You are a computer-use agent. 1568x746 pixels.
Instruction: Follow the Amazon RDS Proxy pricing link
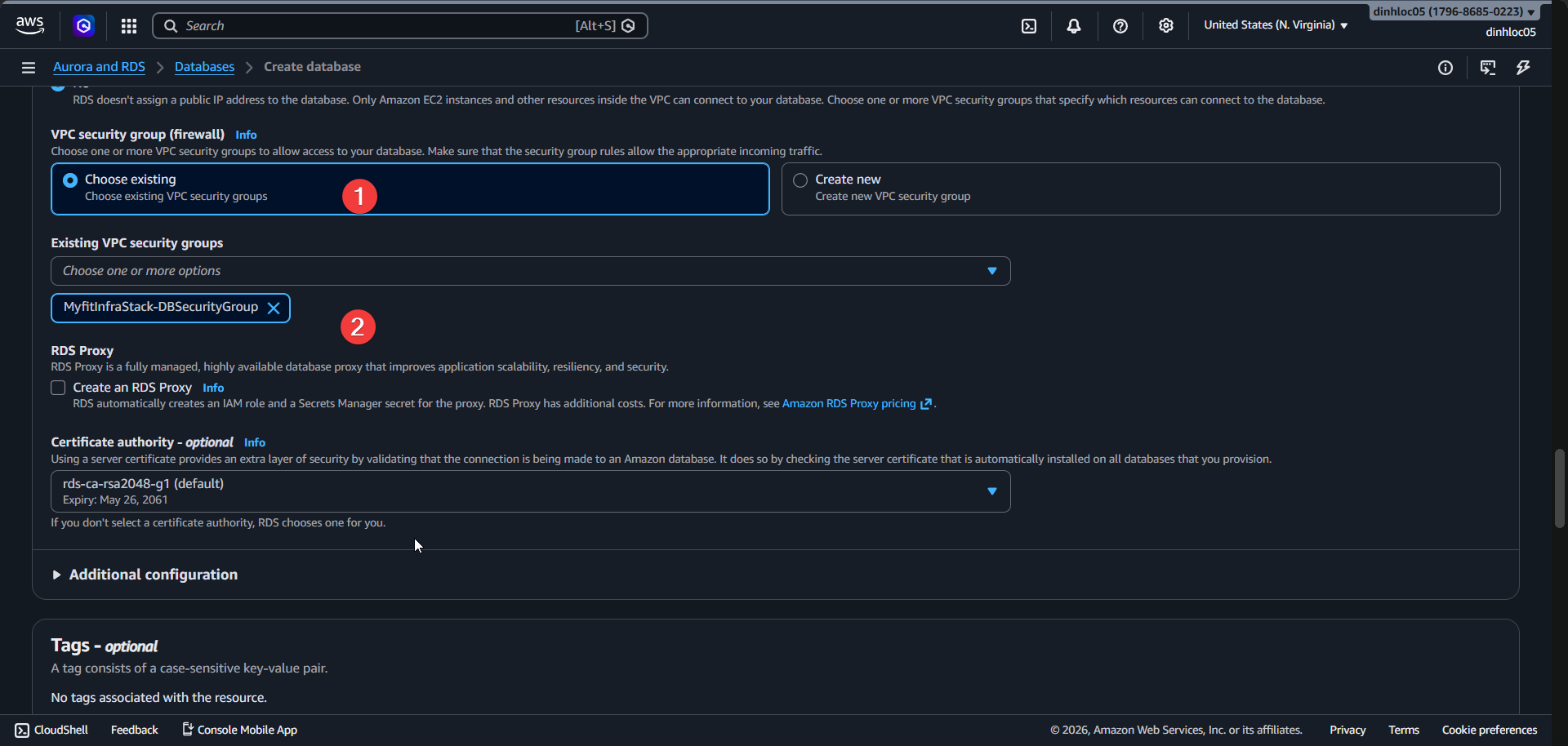pos(848,403)
